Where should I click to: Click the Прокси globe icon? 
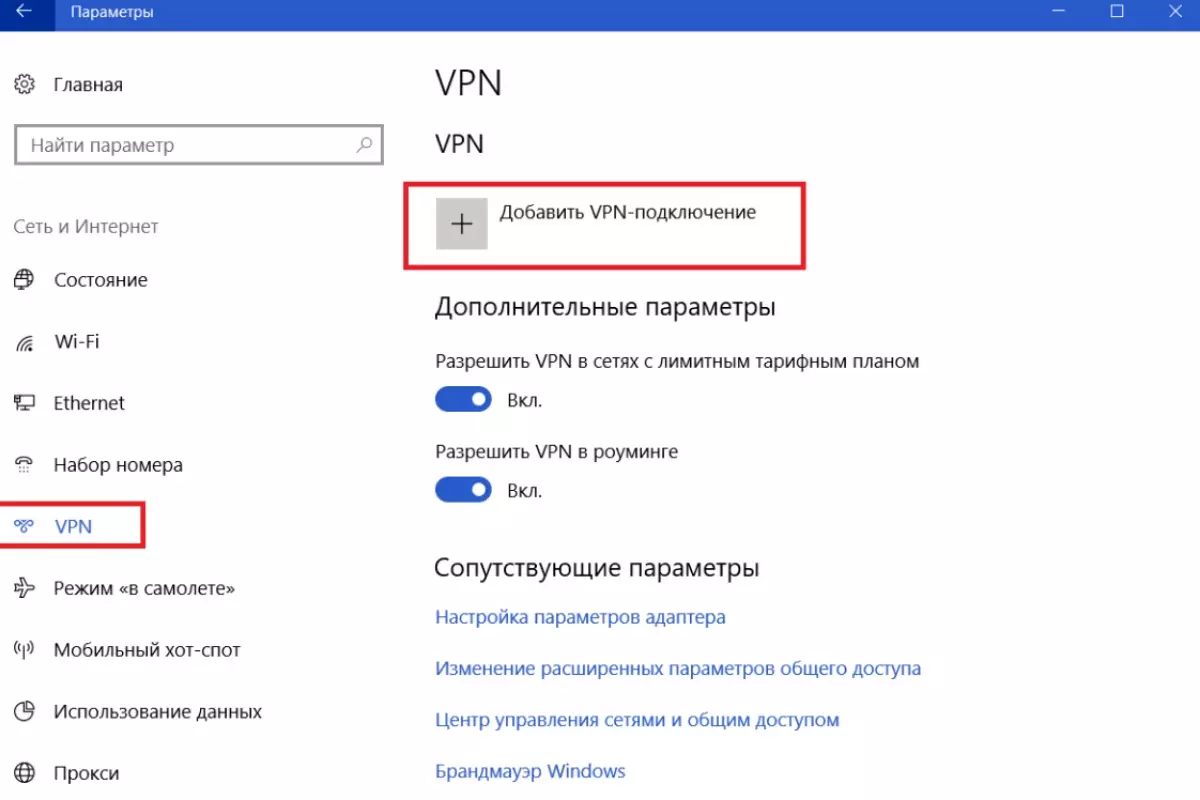[x=24, y=772]
